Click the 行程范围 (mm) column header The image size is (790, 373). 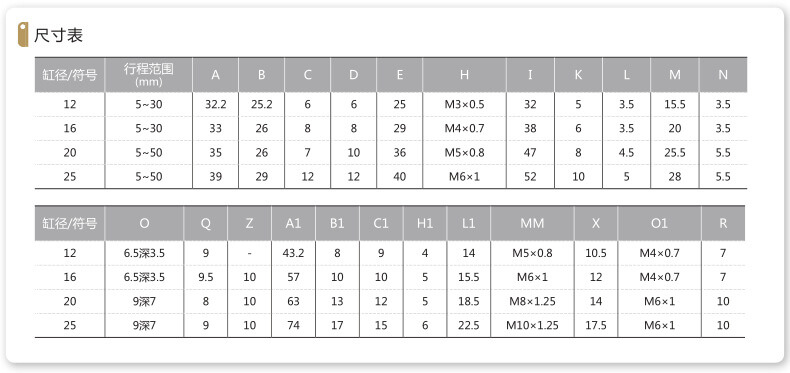tap(149, 75)
